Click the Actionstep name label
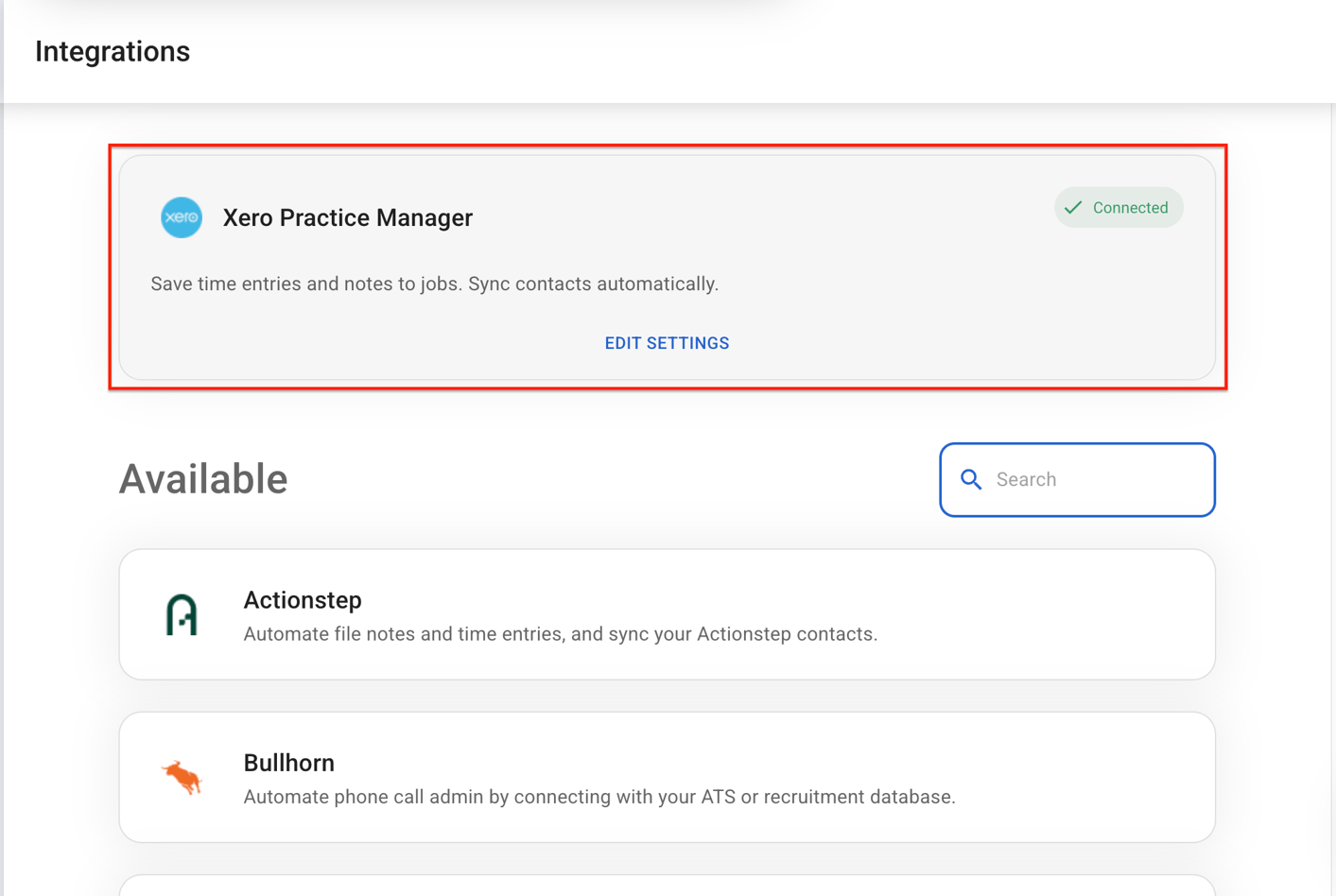1336x896 pixels. coord(303,599)
